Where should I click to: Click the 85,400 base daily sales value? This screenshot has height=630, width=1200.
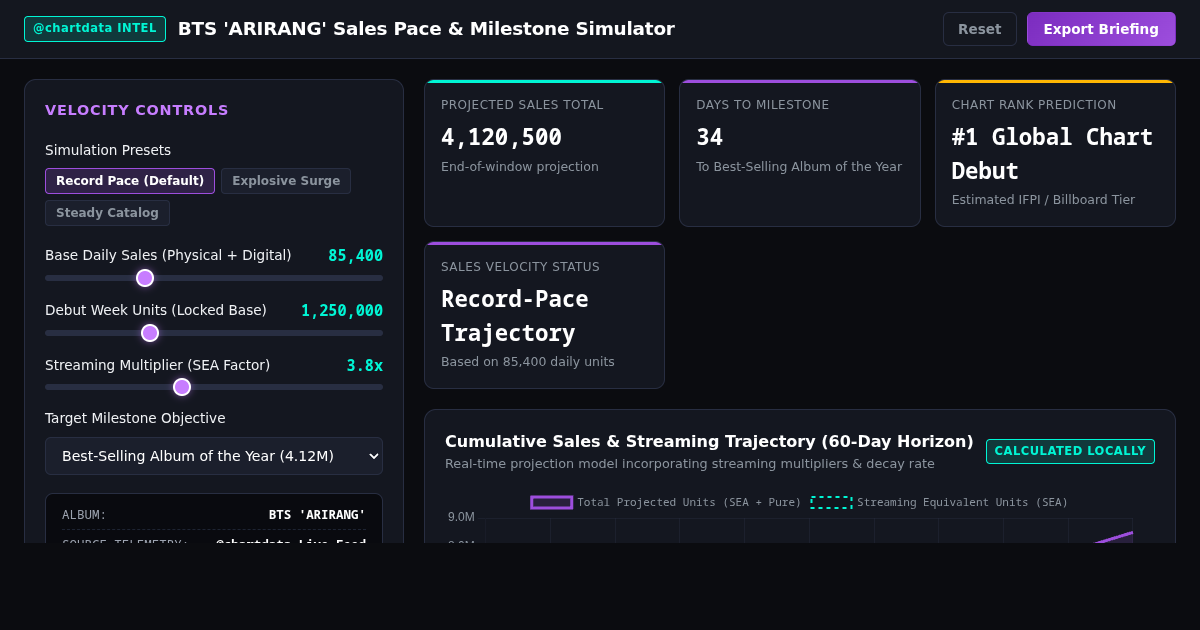[355, 256]
